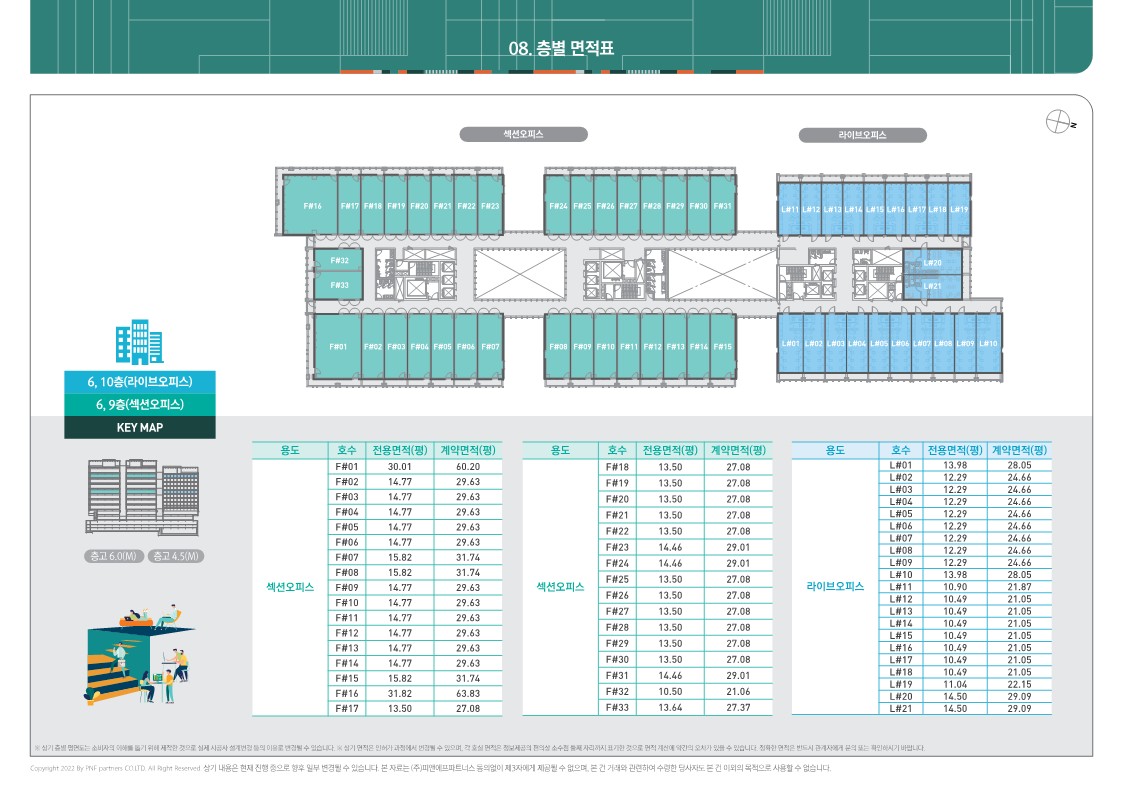Screen dimensions: 1123x794
Task: Click the KEY MAP label
Action: [140, 427]
